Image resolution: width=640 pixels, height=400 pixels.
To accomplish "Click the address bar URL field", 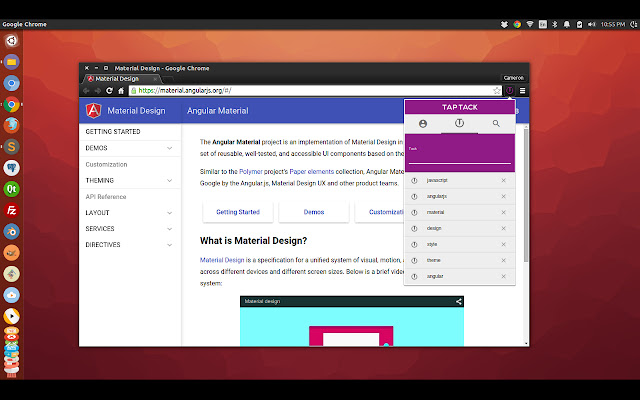I will point(315,91).
